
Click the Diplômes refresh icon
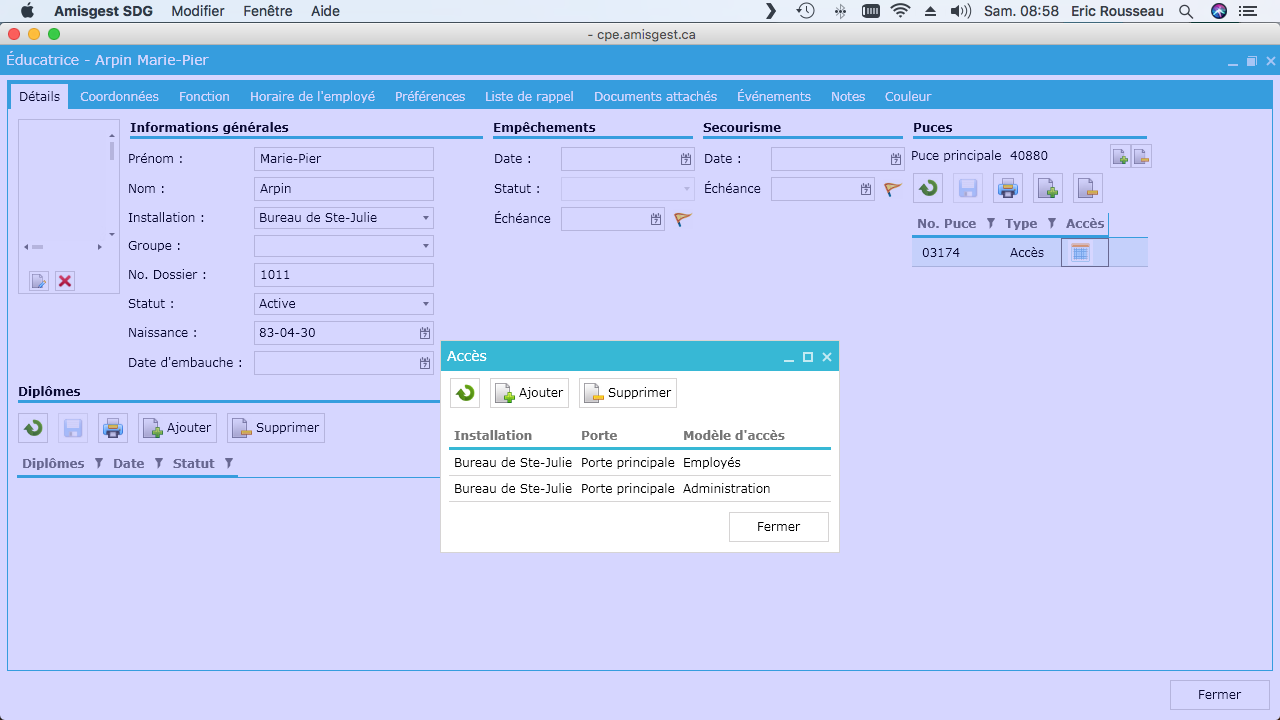click(33, 428)
